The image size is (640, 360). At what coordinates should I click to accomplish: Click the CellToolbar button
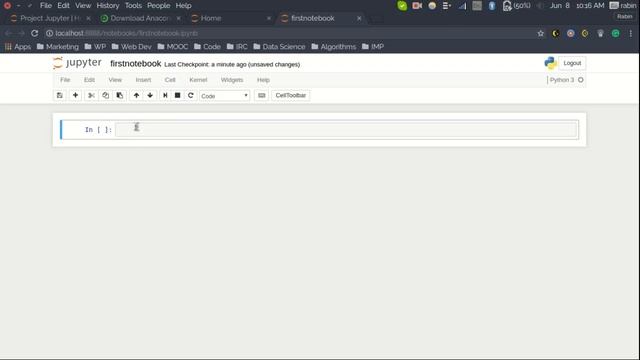coord(291,96)
